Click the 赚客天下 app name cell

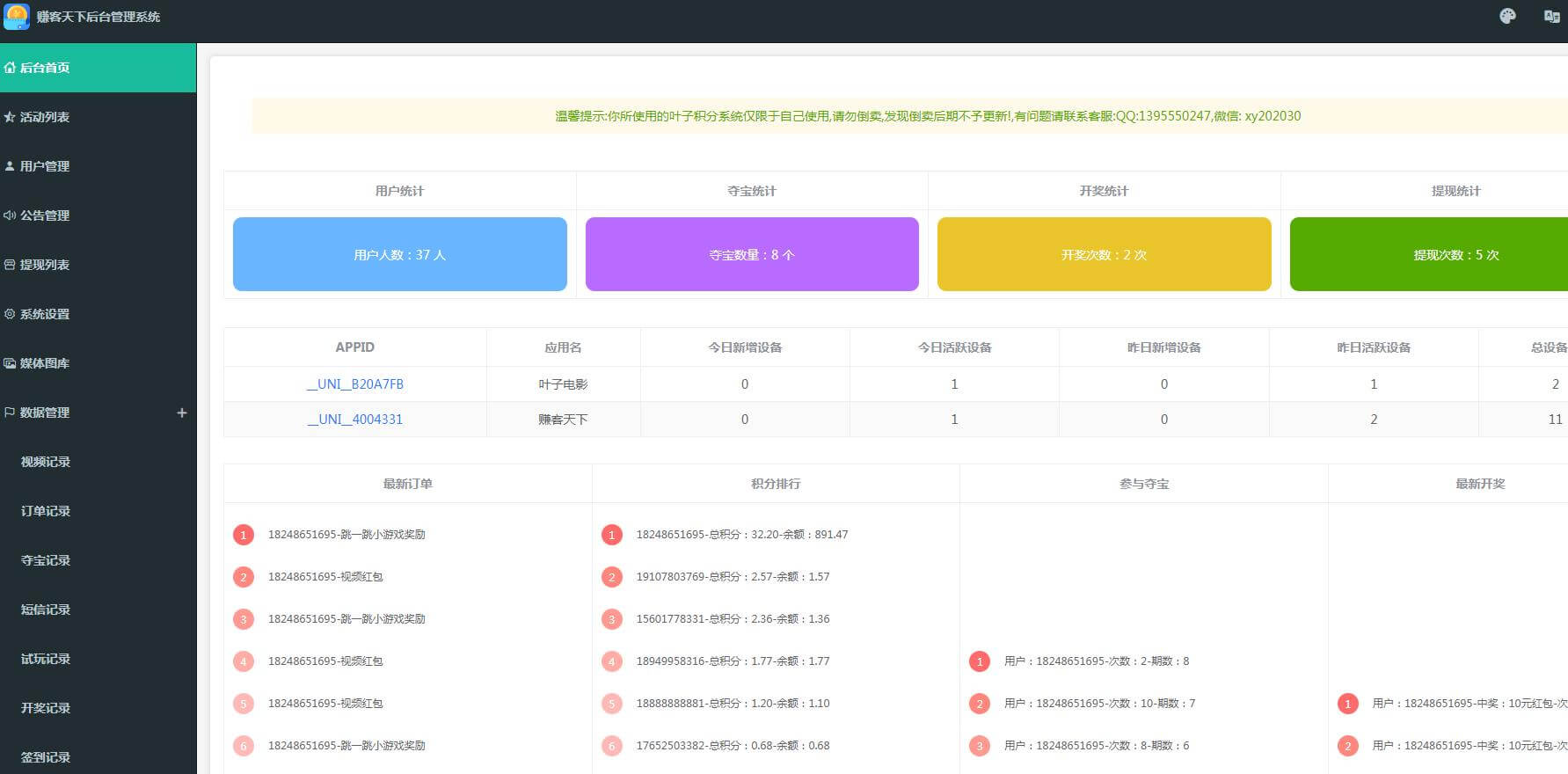pyautogui.click(x=564, y=420)
